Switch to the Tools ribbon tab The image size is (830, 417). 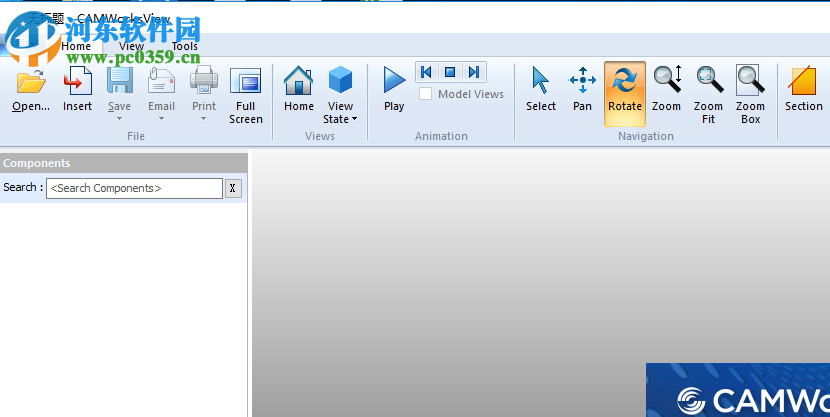185,46
